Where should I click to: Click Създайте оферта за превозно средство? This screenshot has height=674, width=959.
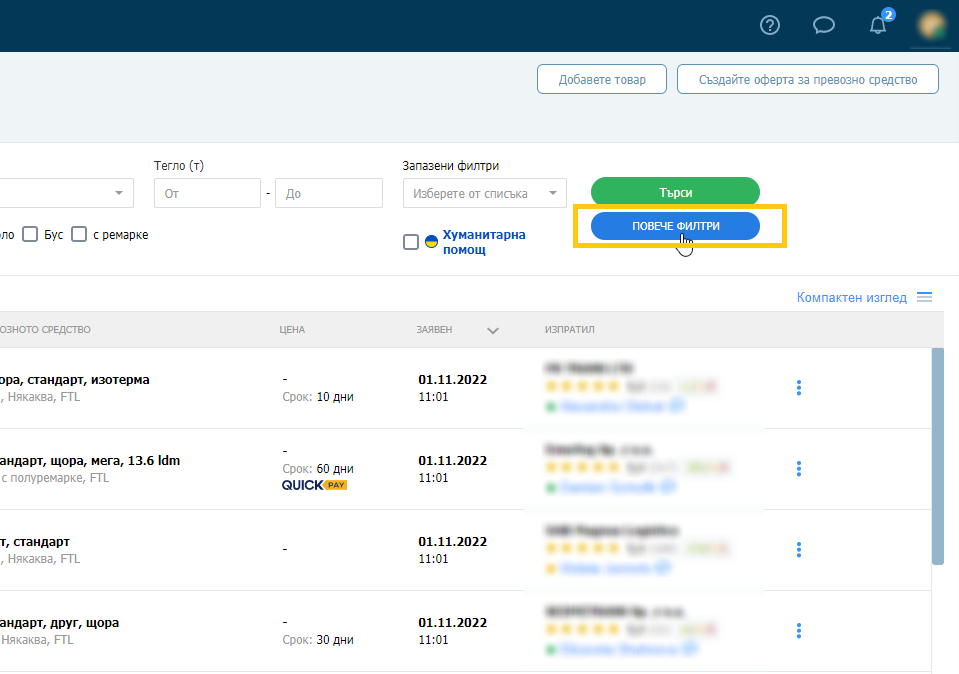(808, 80)
